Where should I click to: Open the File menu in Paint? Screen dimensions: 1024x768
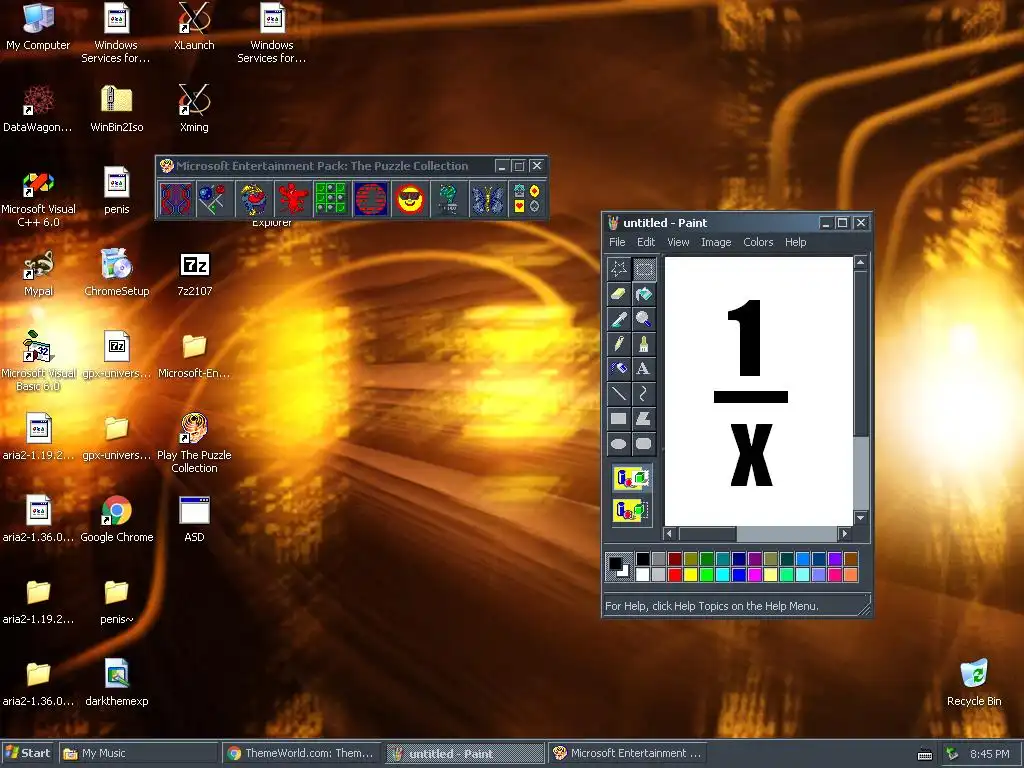(x=617, y=242)
